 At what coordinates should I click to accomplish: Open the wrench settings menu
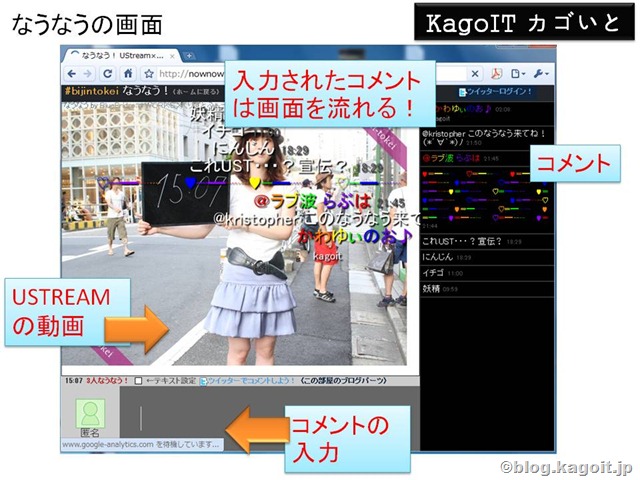[541, 74]
